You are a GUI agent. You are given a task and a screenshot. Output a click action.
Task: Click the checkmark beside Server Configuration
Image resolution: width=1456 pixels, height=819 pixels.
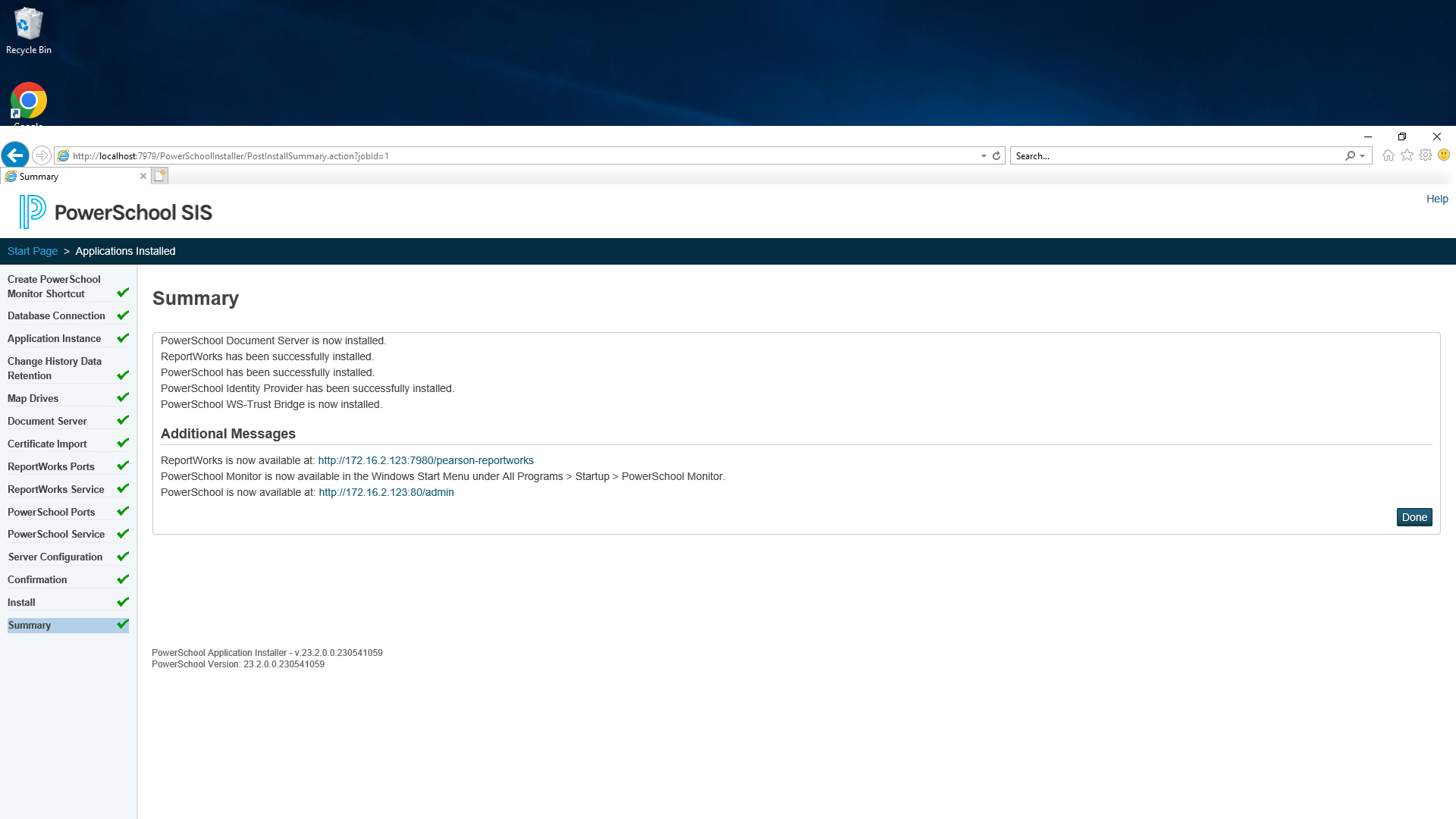123,556
